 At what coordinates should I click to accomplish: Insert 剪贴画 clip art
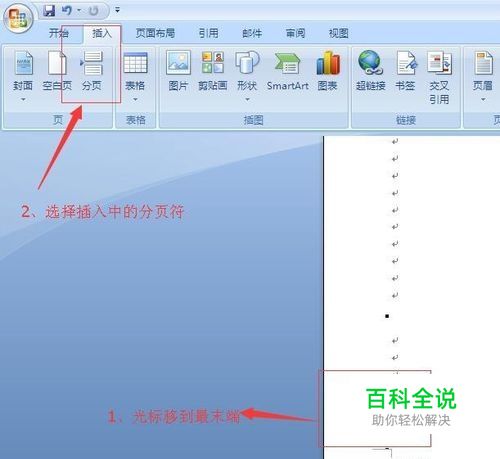point(213,71)
